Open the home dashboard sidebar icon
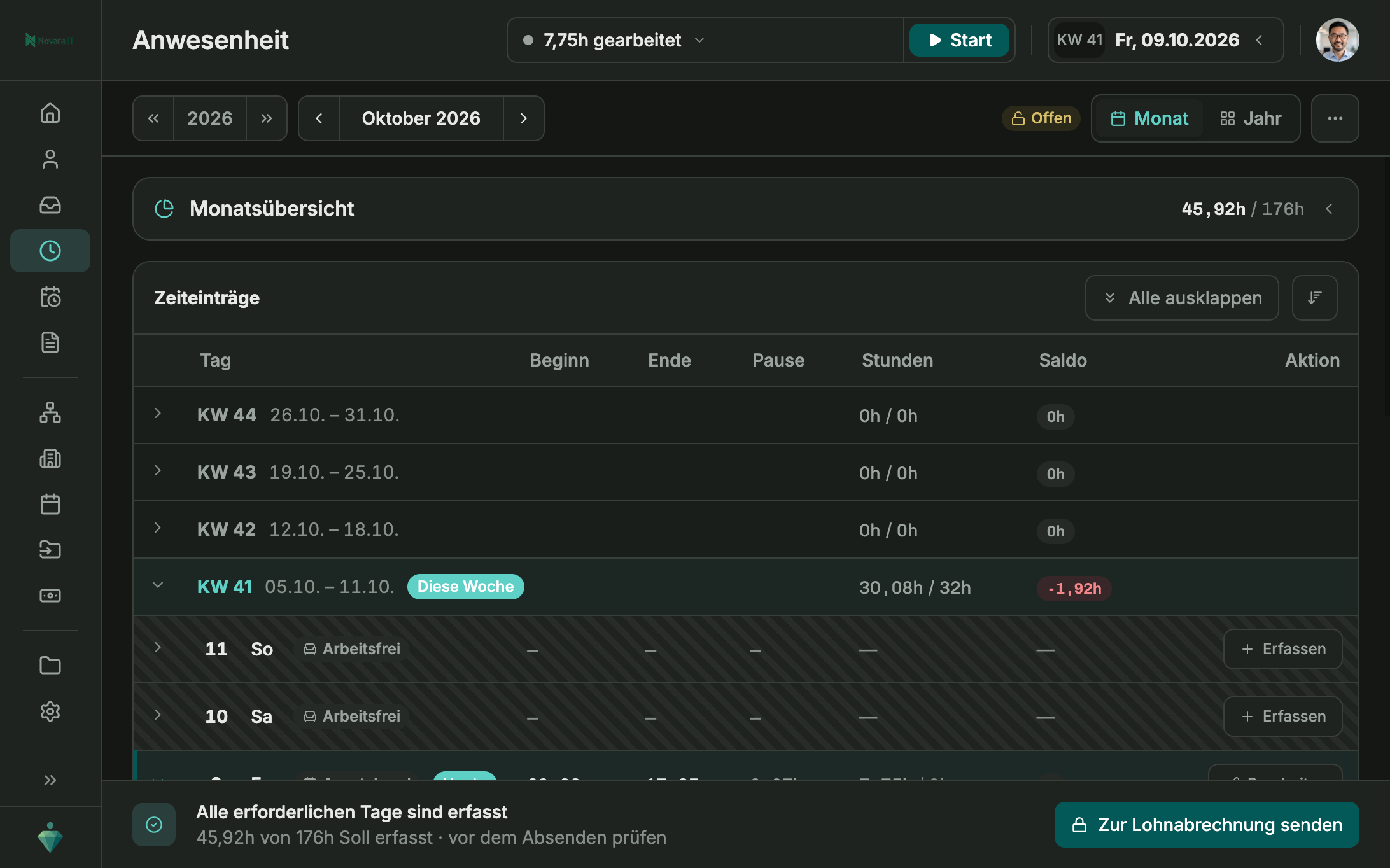Image resolution: width=1390 pixels, height=868 pixels. [50, 113]
